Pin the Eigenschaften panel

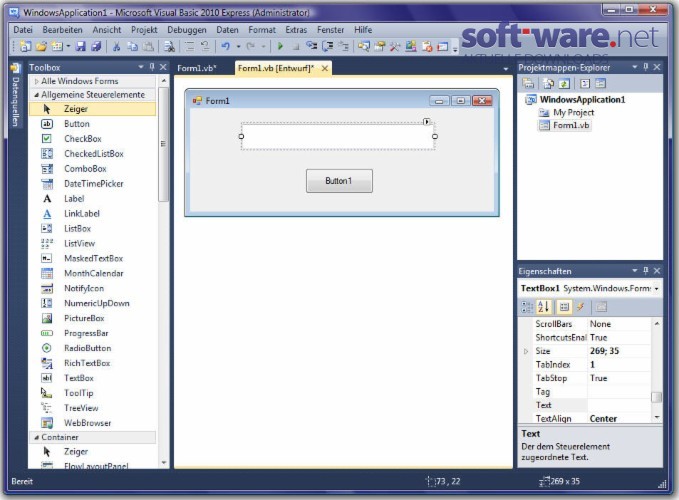646,271
